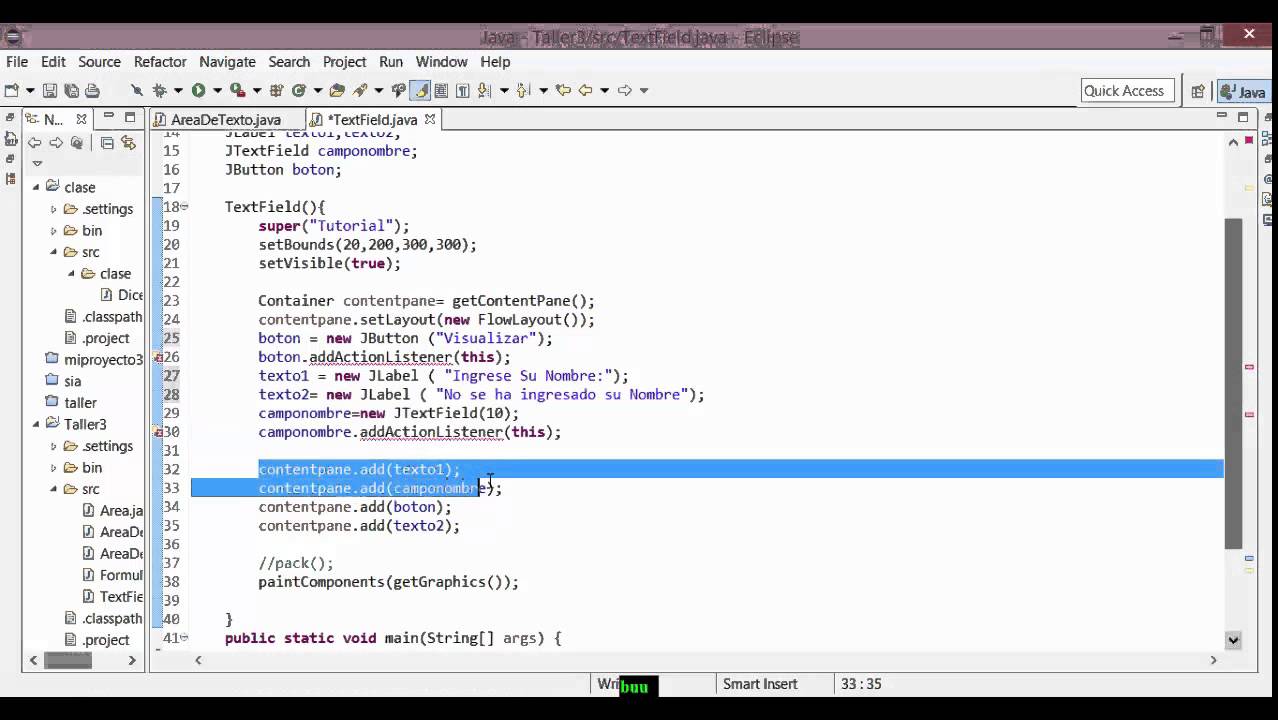Image resolution: width=1278 pixels, height=720 pixels.
Task: Collapse the top-level clase project
Action: pyautogui.click(x=36, y=187)
